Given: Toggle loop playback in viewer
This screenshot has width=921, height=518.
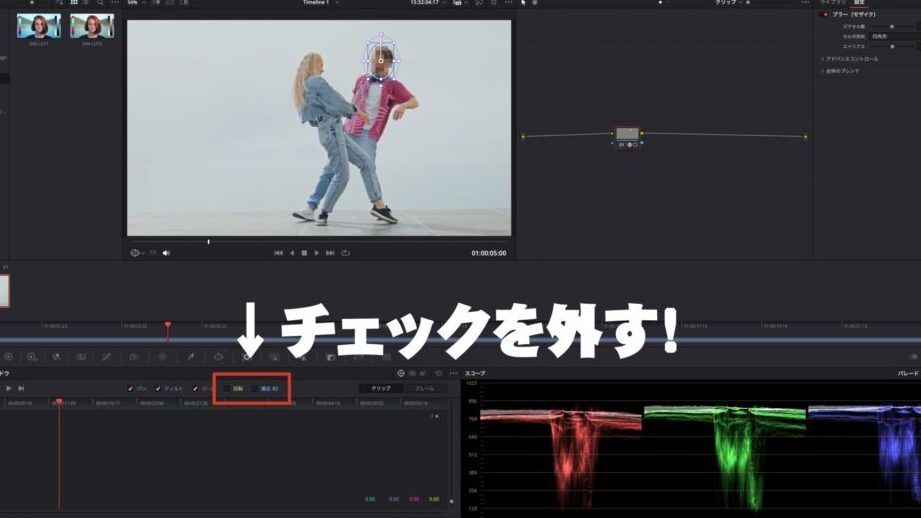Looking at the screenshot, I should pyautogui.click(x=345, y=253).
